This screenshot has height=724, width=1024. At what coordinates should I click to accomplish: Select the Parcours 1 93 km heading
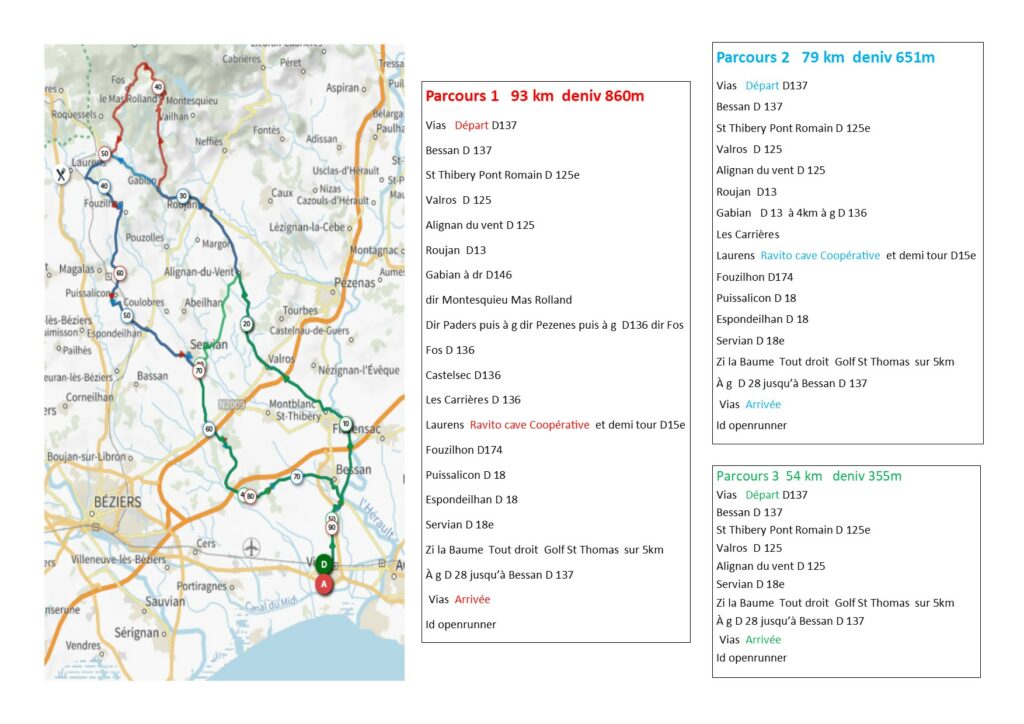click(534, 96)
